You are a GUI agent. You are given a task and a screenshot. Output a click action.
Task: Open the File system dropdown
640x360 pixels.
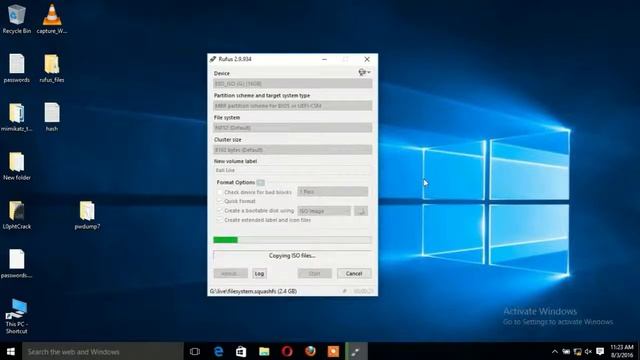pyautogui.click(x=293, y=128)
